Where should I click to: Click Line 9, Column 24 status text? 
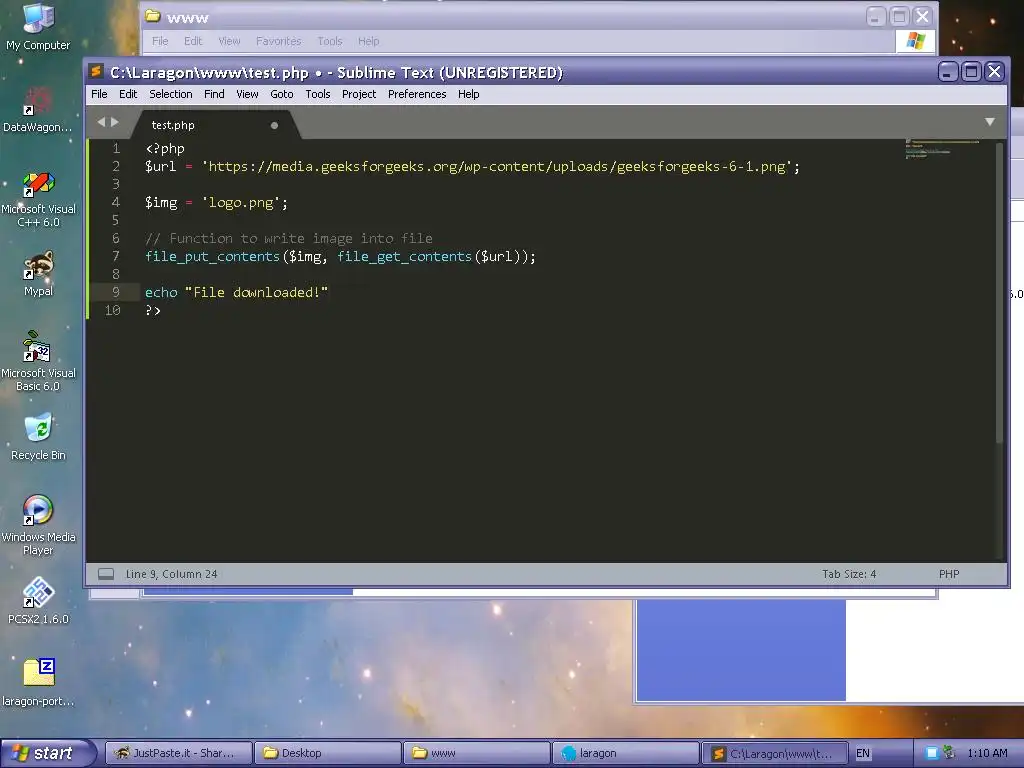click(x=171, y=574)
